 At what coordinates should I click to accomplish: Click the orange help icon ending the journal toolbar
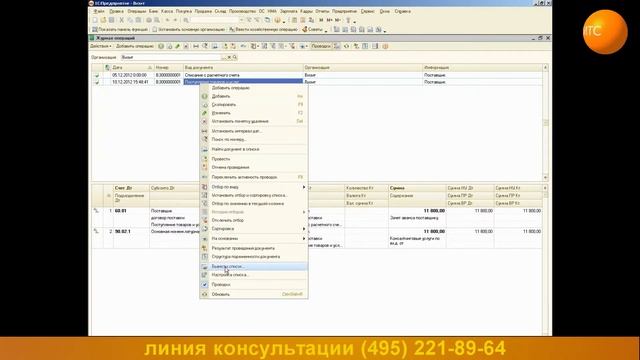(x=385, y=46)
